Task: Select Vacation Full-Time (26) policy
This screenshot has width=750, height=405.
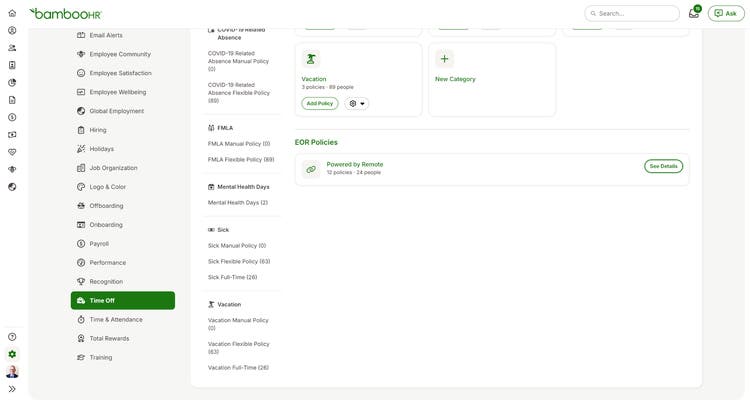Action: tap(238, 368)
